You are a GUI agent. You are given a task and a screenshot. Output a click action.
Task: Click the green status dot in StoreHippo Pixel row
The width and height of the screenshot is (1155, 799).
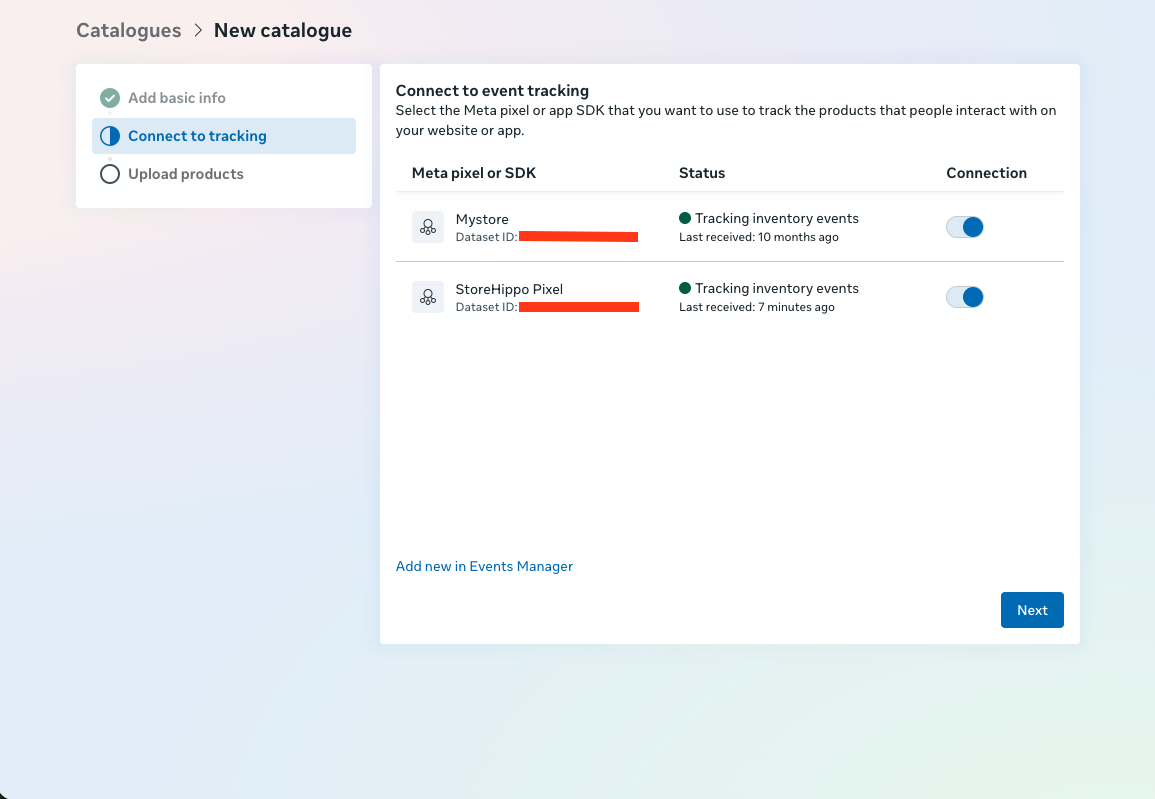pyautogui.click(x=685, y=288)
